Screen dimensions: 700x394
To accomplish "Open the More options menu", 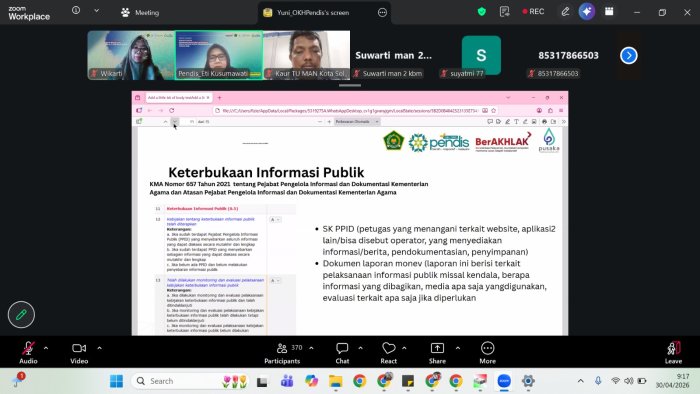I will [488, 353].
